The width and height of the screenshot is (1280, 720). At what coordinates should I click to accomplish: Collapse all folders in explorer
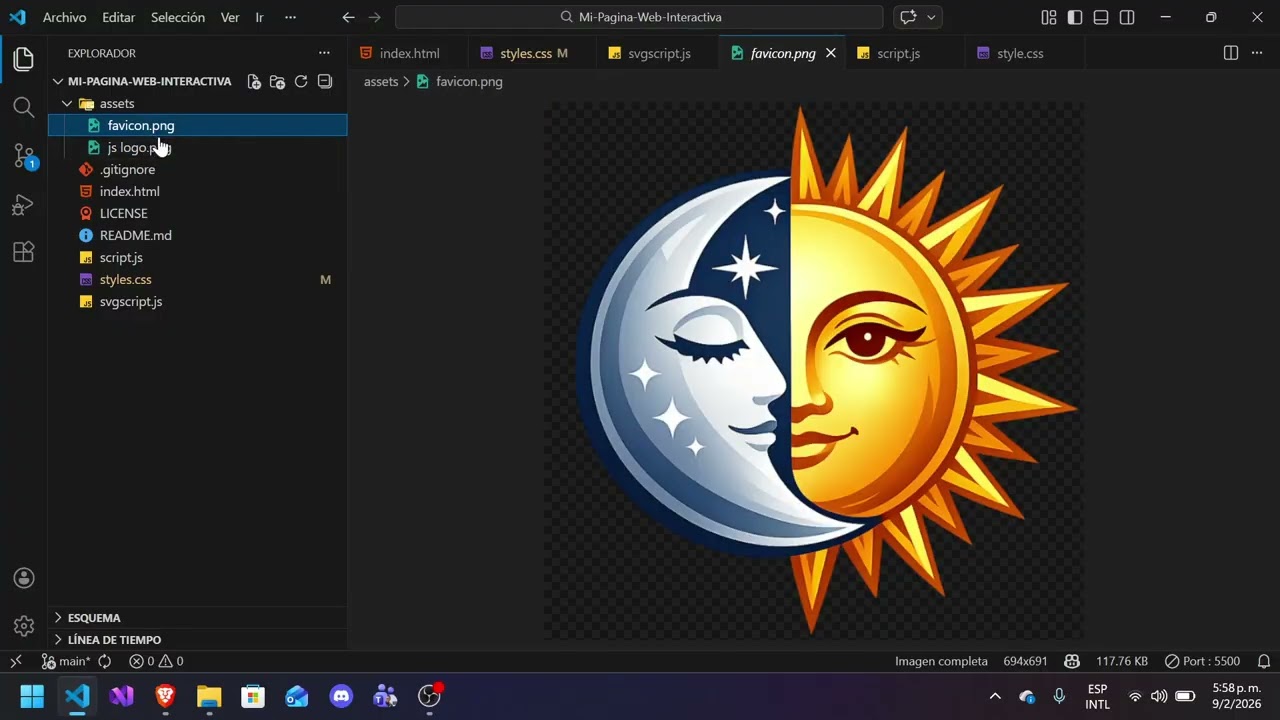click(x=324, y=82)
